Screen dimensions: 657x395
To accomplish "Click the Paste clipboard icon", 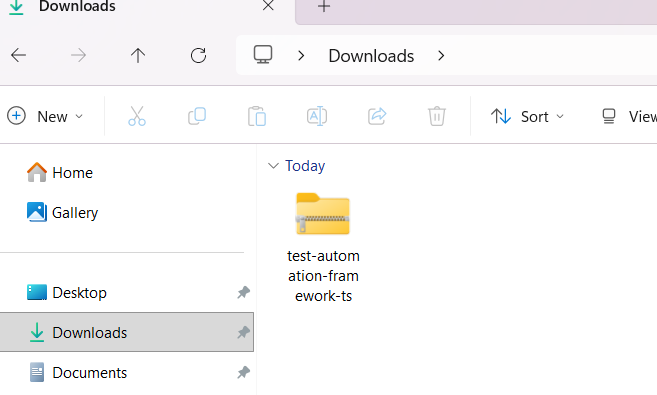I will [x=257, y=116].
